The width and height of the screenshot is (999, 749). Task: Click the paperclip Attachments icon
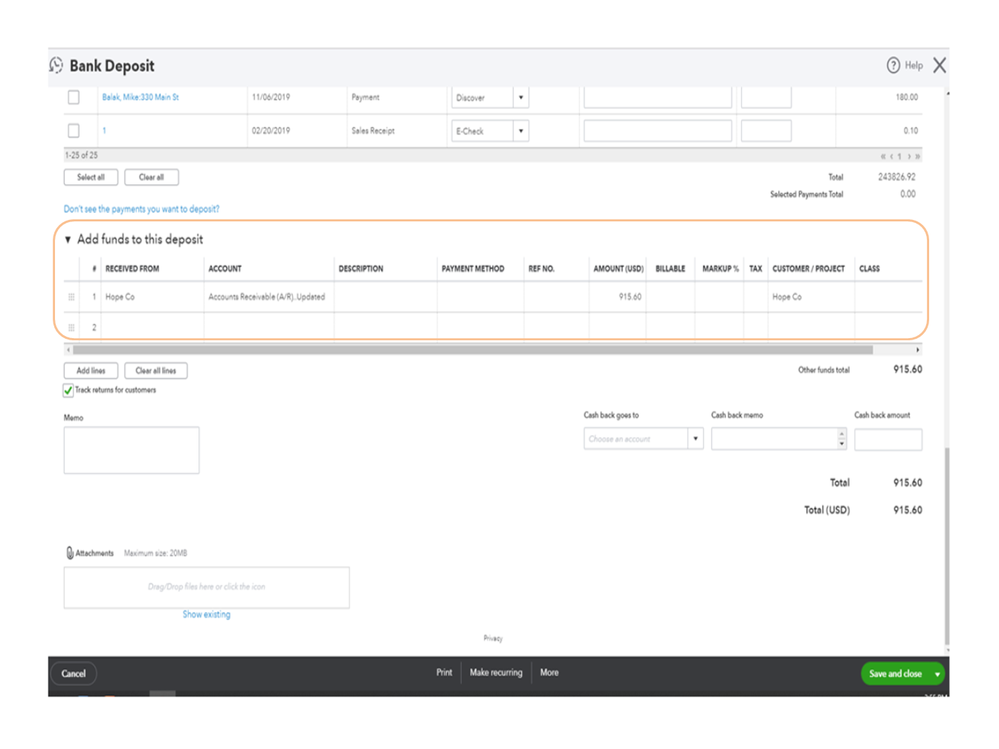69,552
